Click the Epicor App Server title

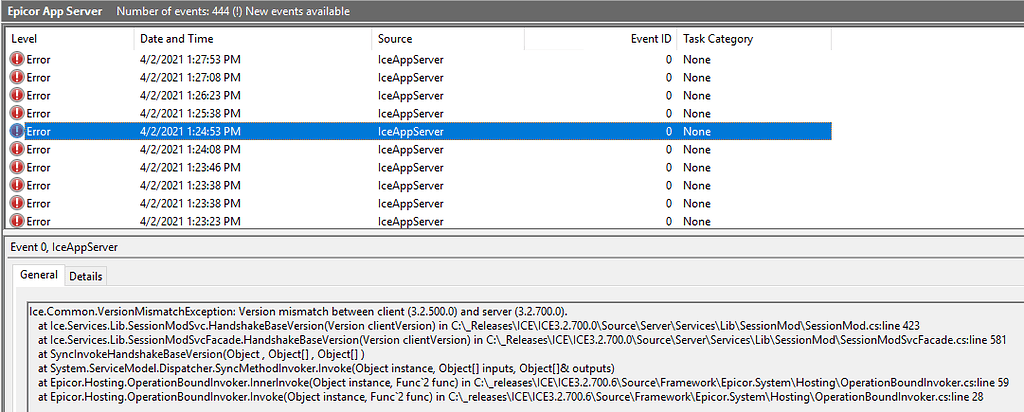click(x=55, y=11)
